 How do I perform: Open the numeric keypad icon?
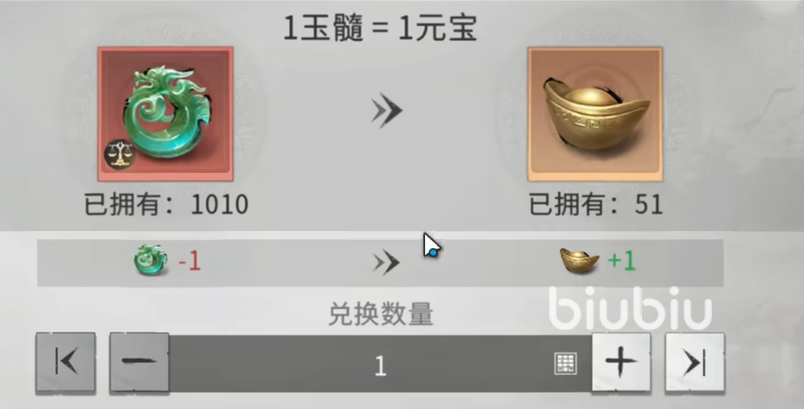point(566,363)
